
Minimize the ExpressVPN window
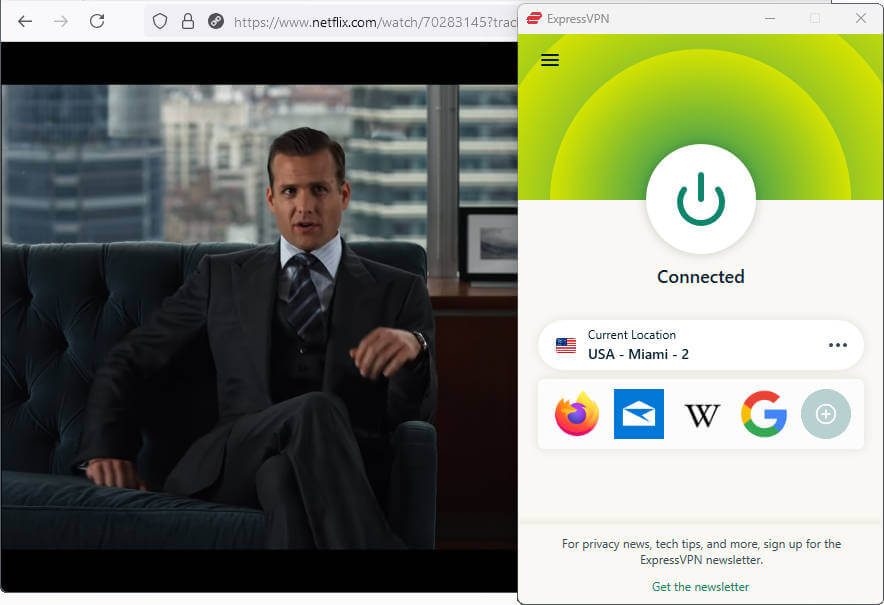[x=770, y=19]
